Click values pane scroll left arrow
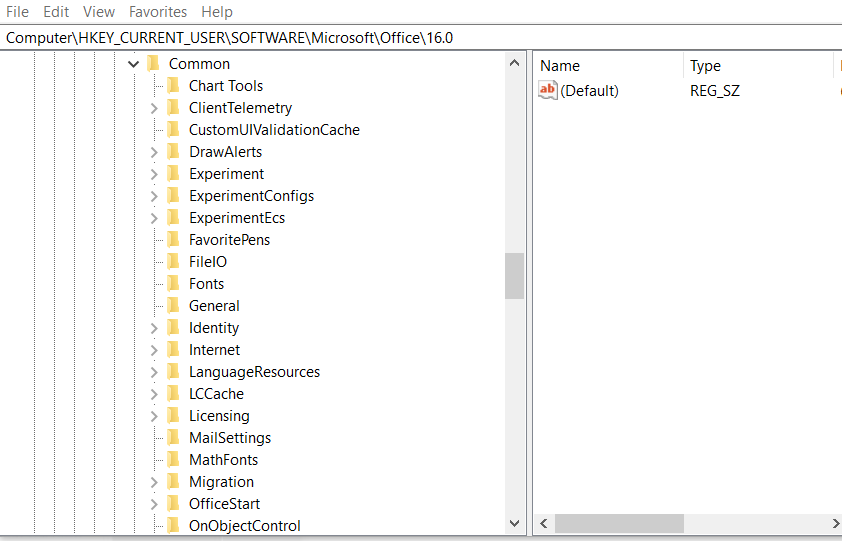The image size is (842, 541). pyautogui.click(x=544, y=523)
